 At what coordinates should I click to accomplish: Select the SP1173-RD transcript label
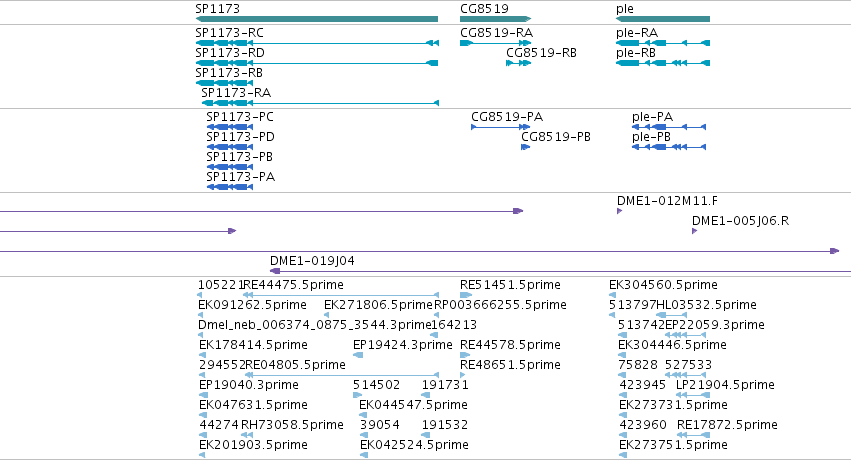[230, 53]
